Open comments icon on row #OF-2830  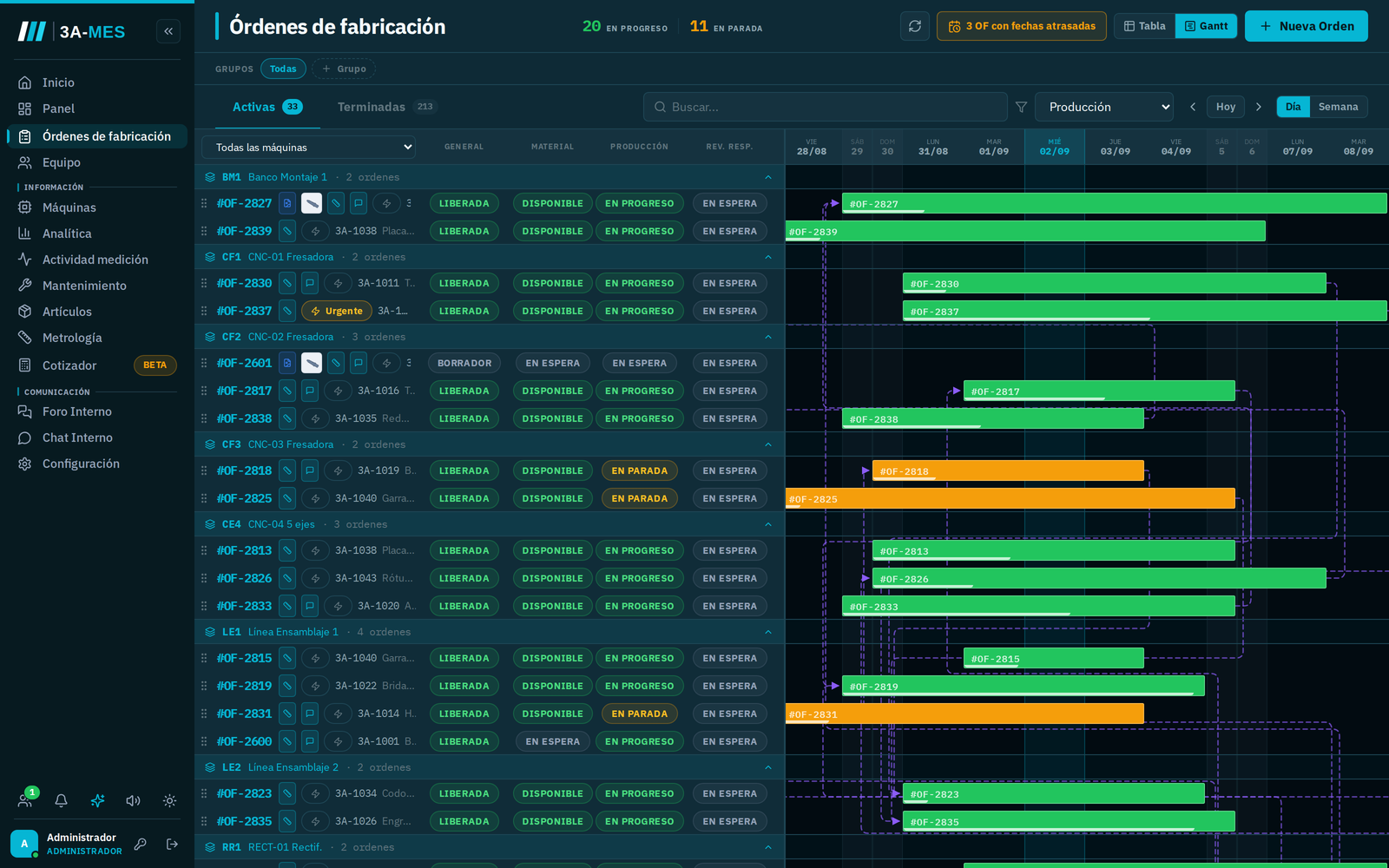point(310,283)
